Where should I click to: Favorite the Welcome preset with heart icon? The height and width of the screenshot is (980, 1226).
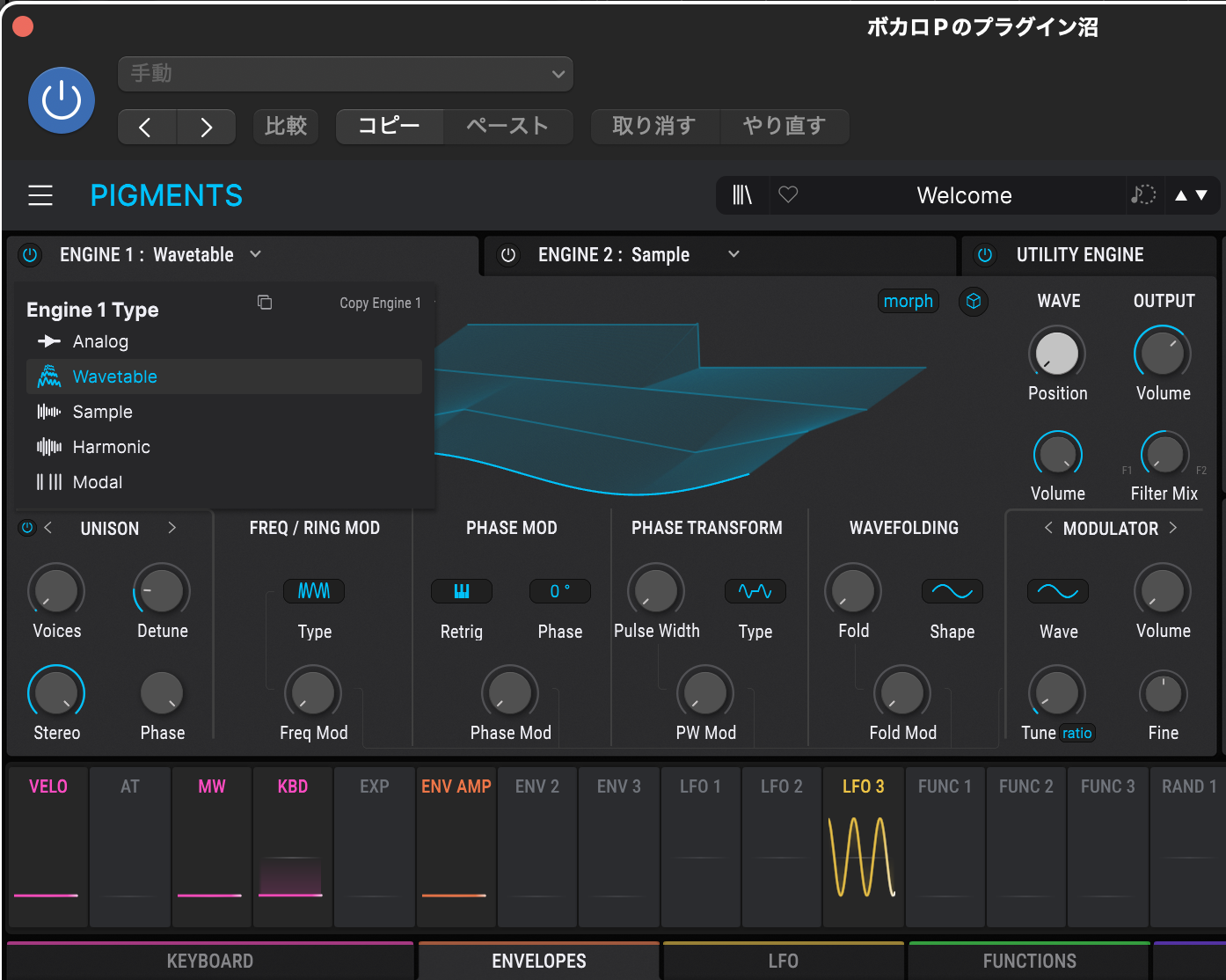point(788,194)
